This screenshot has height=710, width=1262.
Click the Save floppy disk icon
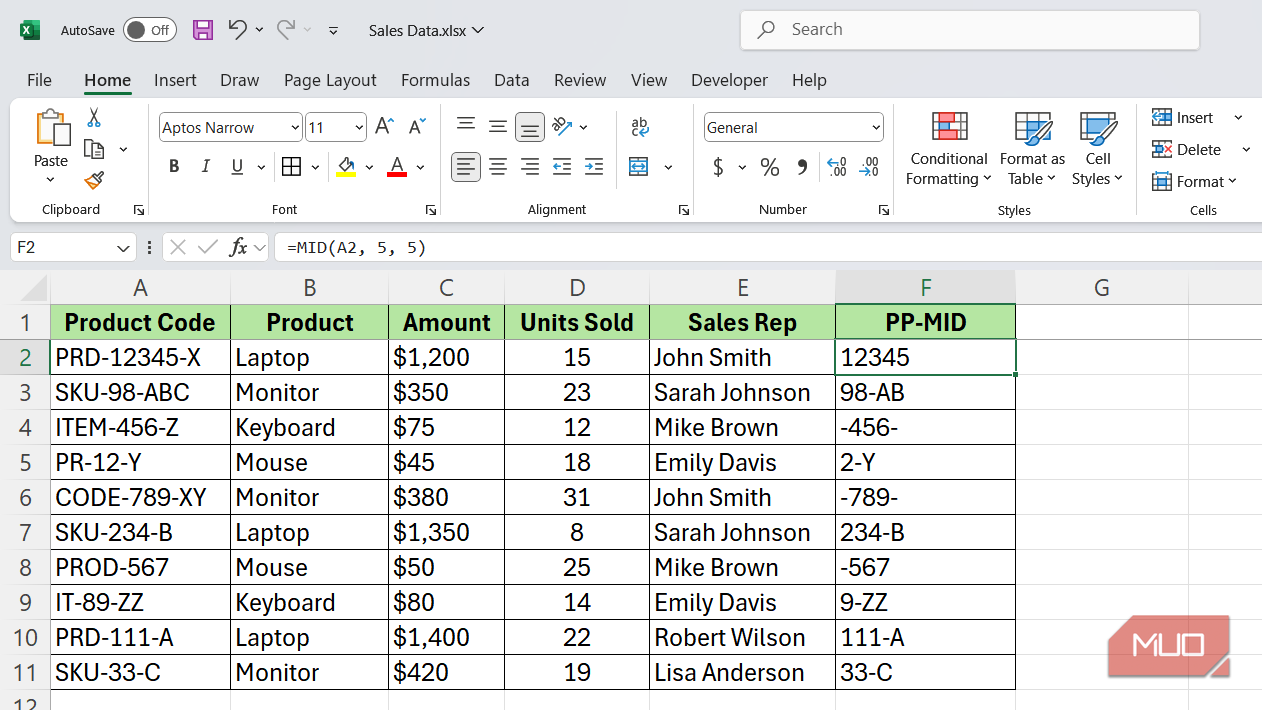pyautogui.click(x=203, y=30)
